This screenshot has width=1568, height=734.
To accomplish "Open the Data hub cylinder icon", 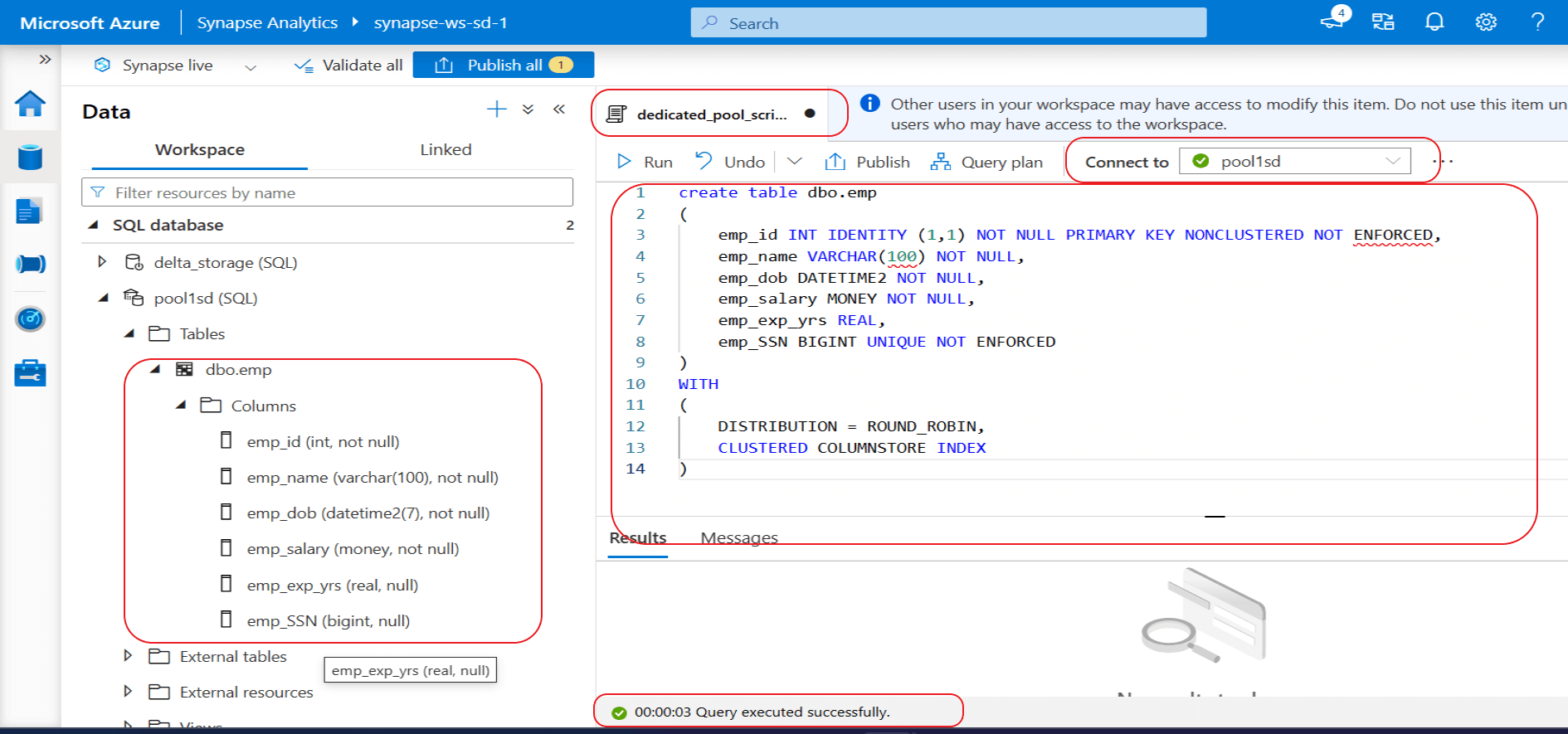I will (x=30, y=157).
